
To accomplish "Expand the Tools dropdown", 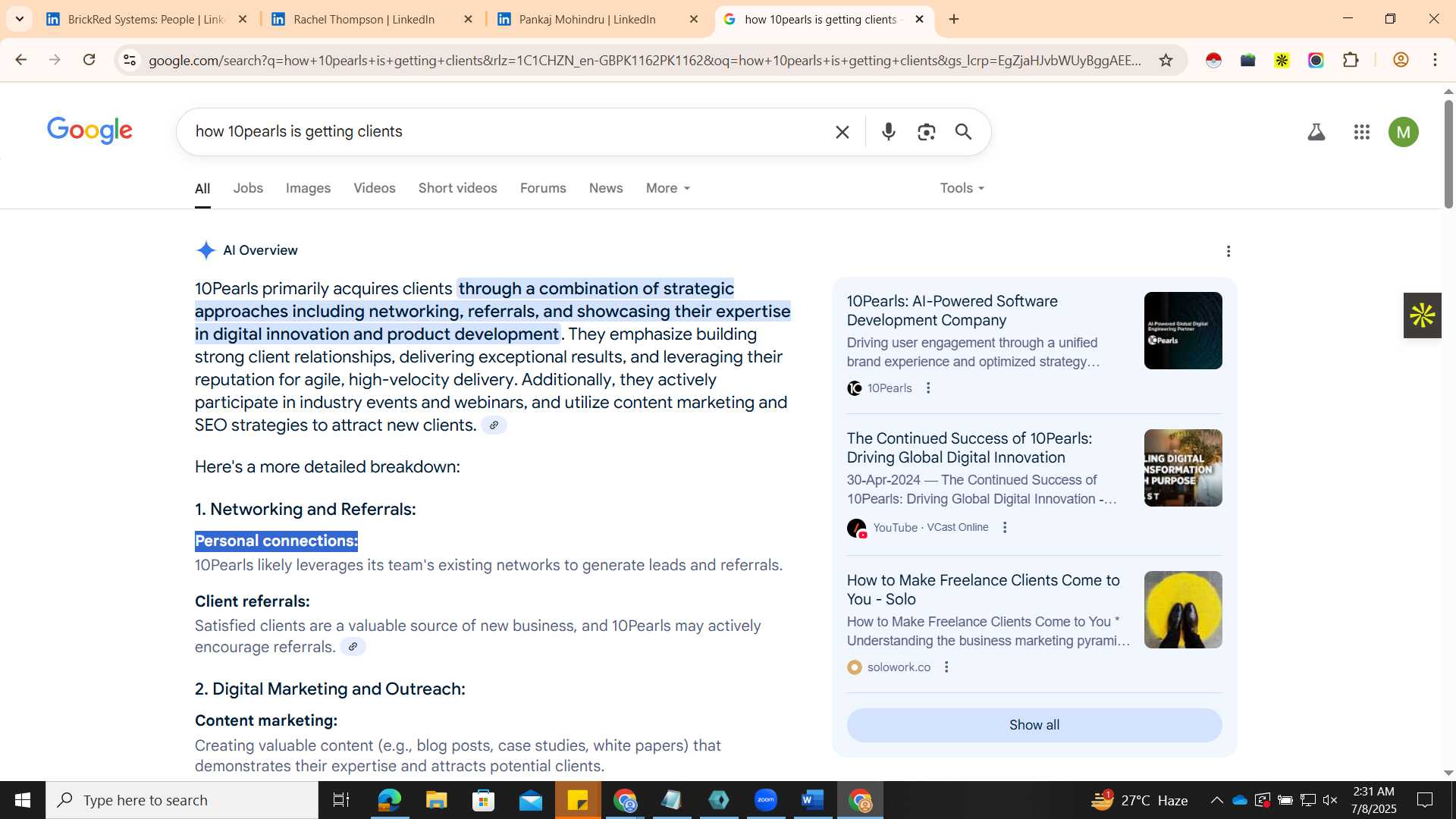I will 962,188.
